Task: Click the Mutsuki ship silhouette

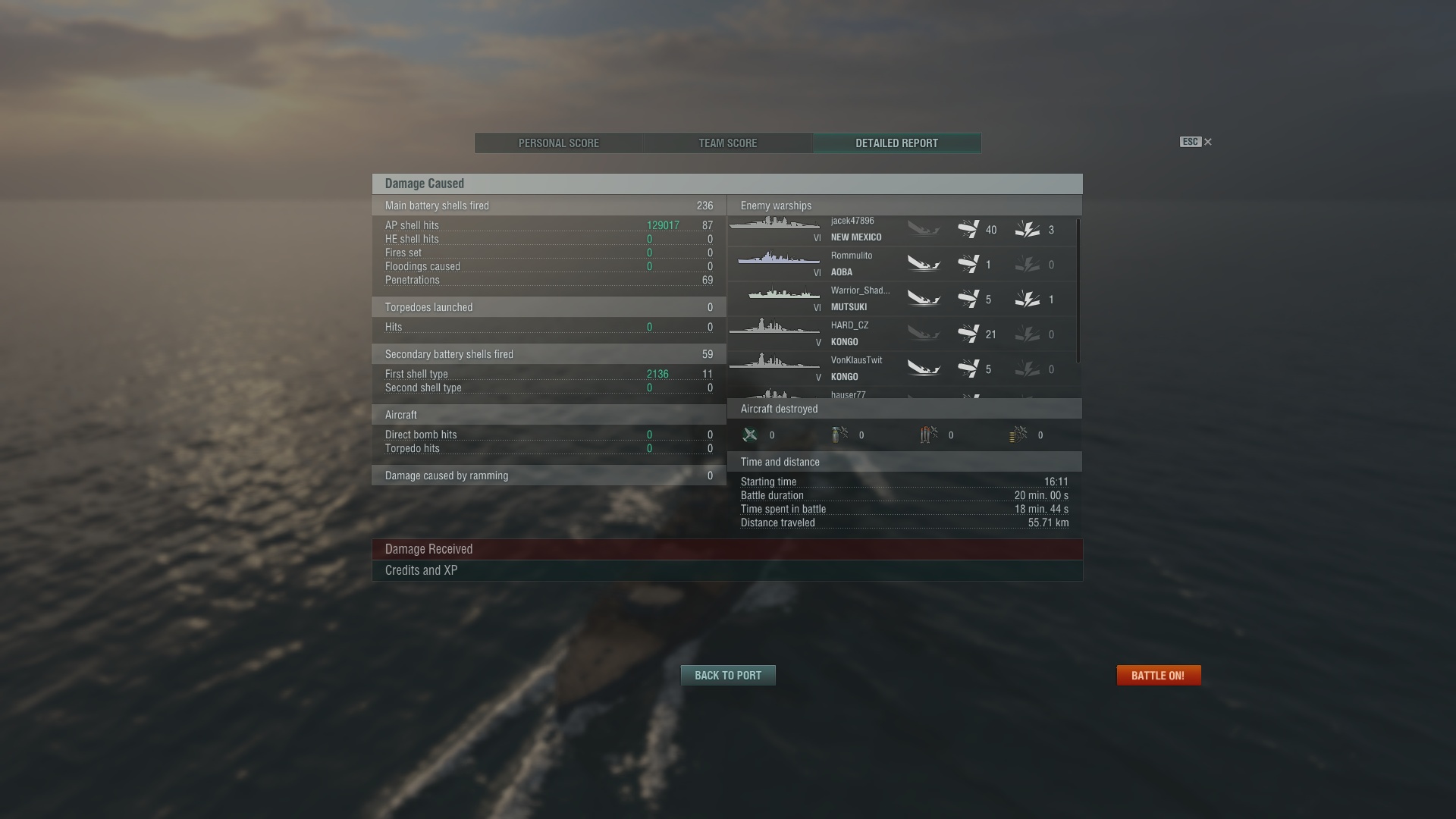Action: coord(784,294)
